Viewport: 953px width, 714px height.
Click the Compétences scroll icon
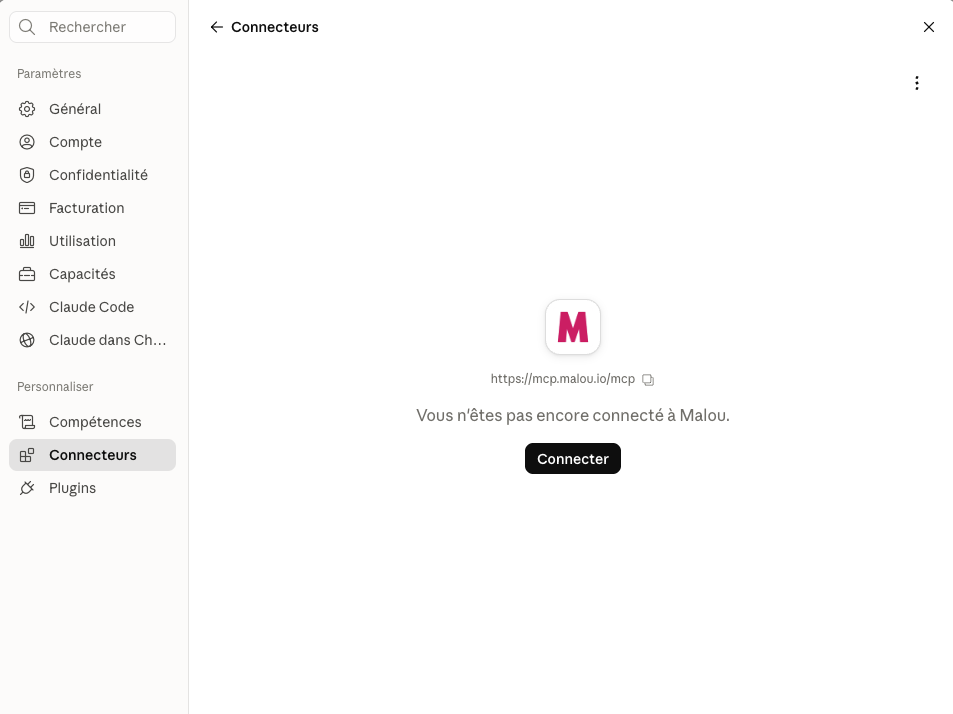[27, 422]
